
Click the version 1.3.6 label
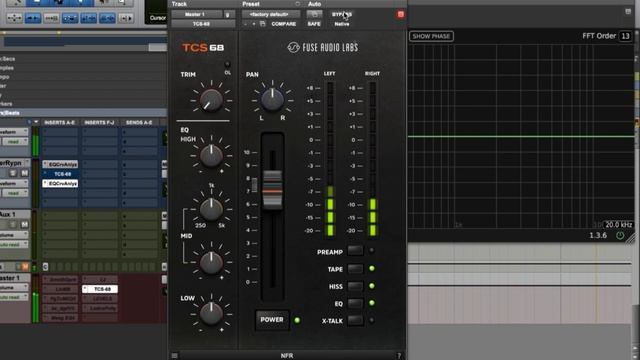pos(598,235)
